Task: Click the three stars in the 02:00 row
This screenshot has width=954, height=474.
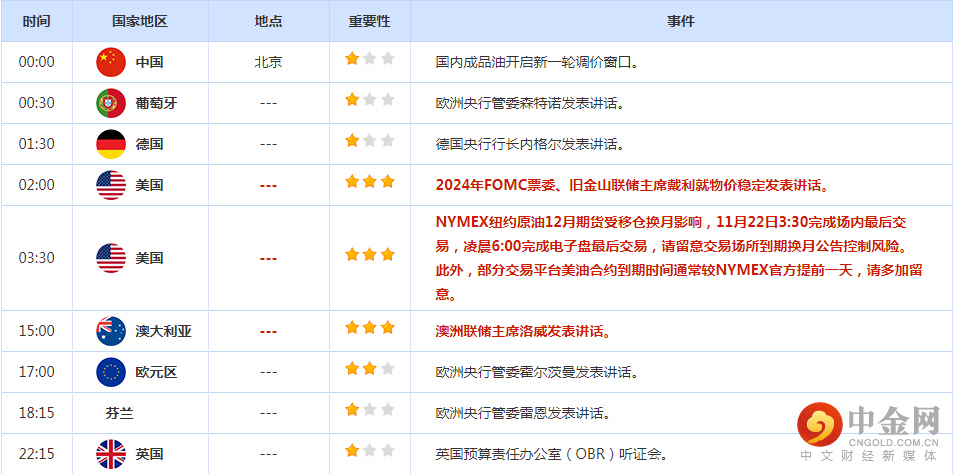Action: pyautogui.click(x=370, y=182)
